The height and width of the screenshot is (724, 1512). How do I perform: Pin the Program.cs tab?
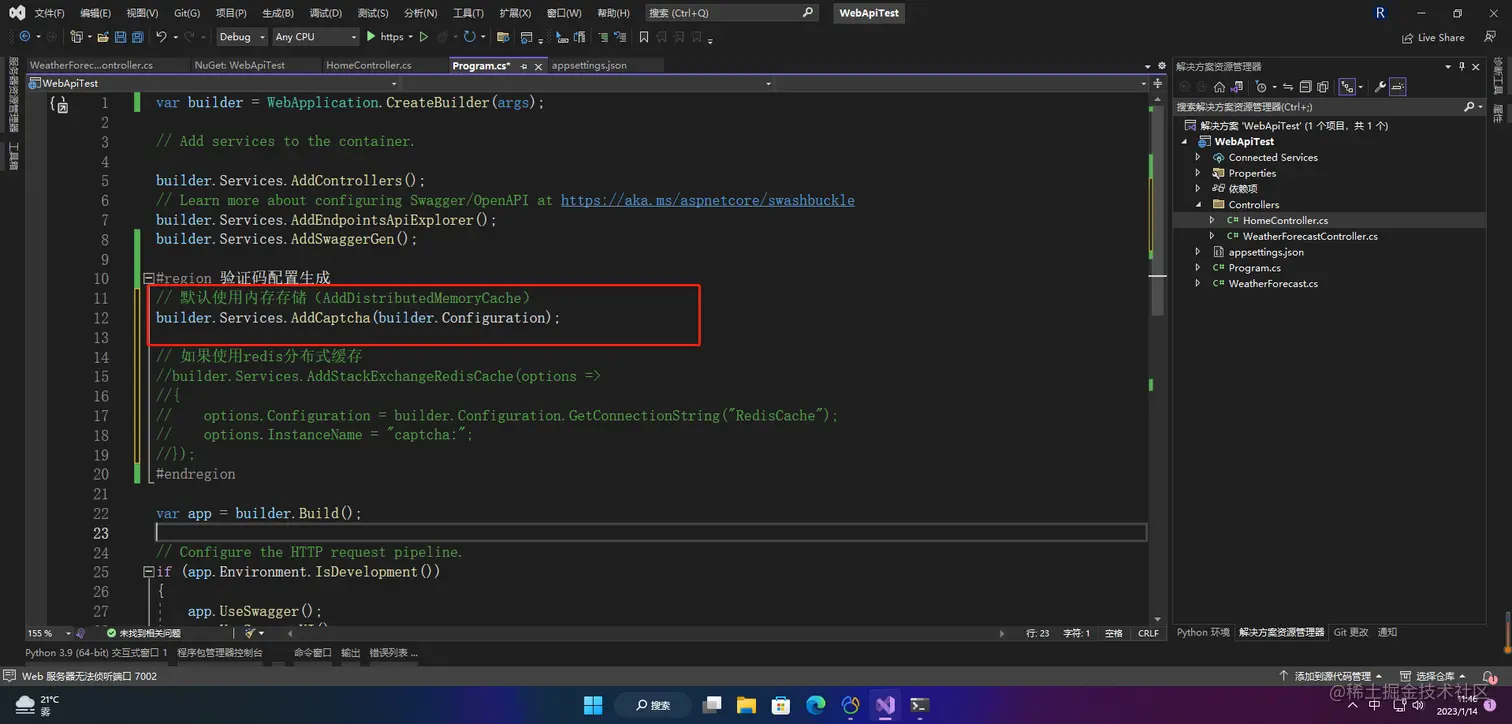click(524, 66)
